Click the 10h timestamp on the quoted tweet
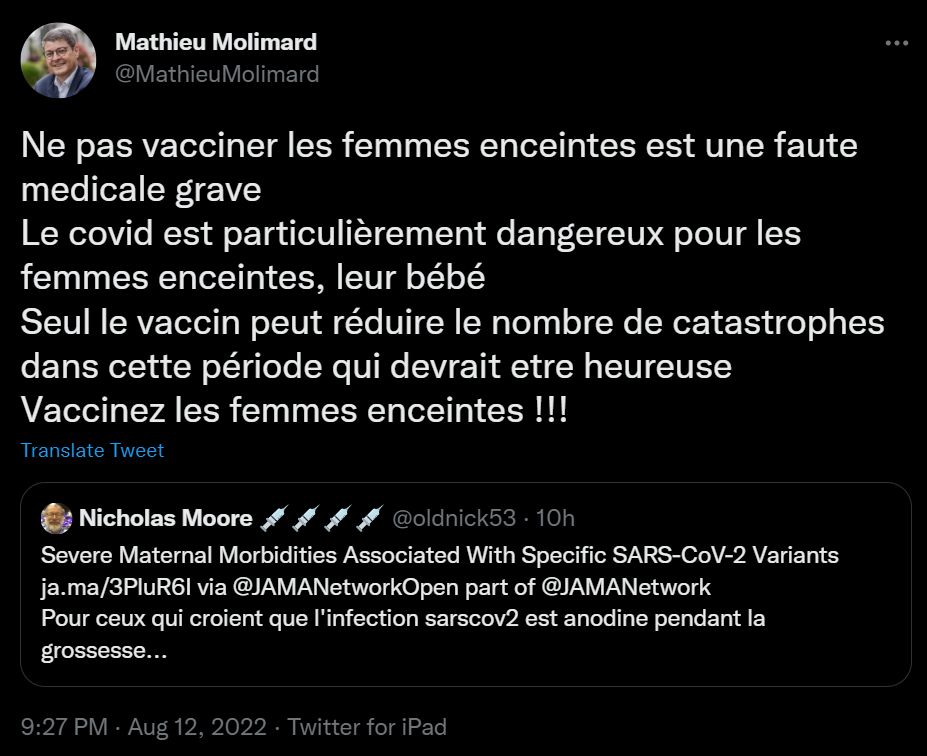This screenshot has height=756, width=927. tap(556, 518)
